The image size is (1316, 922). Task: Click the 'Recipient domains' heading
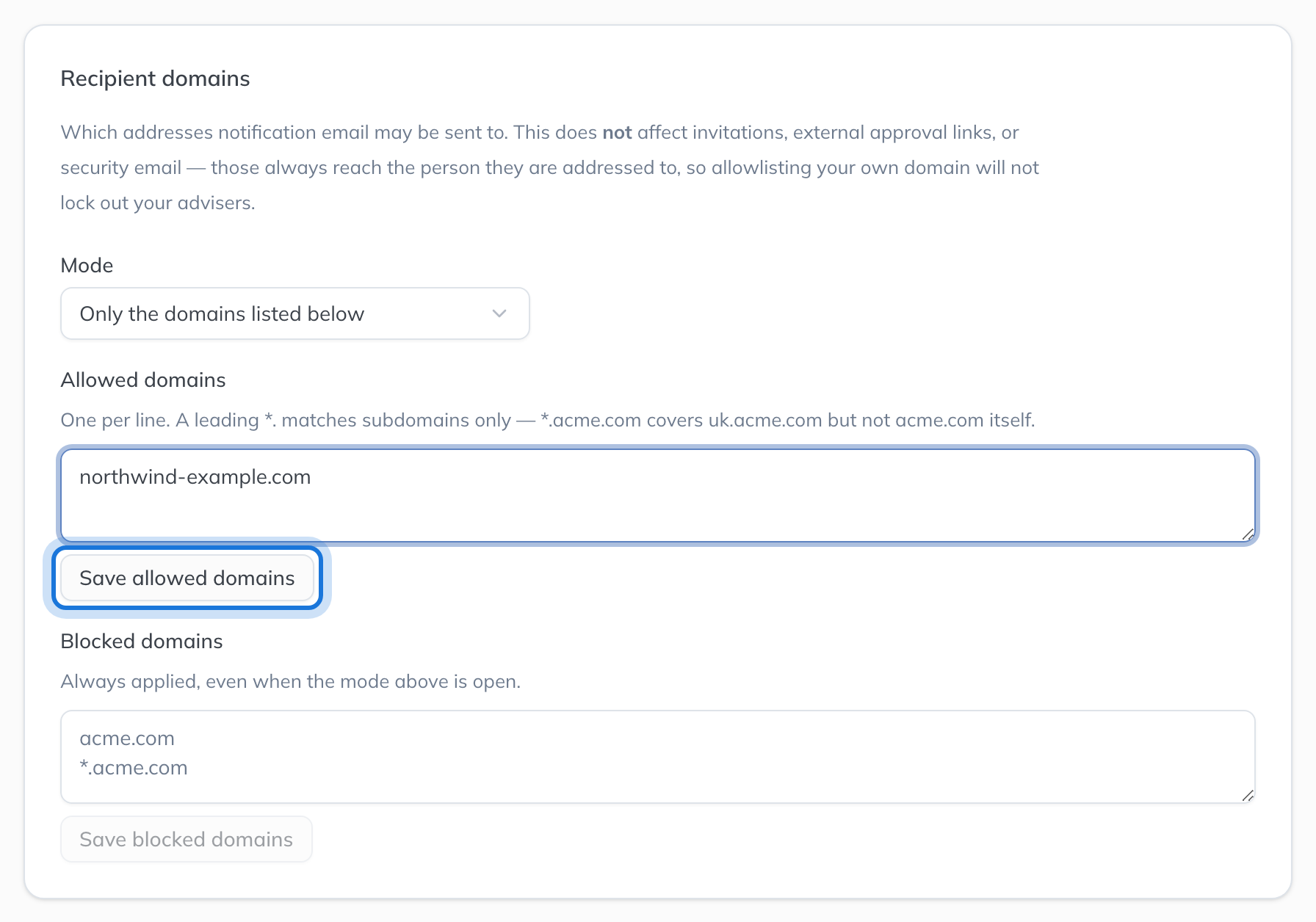155,79
